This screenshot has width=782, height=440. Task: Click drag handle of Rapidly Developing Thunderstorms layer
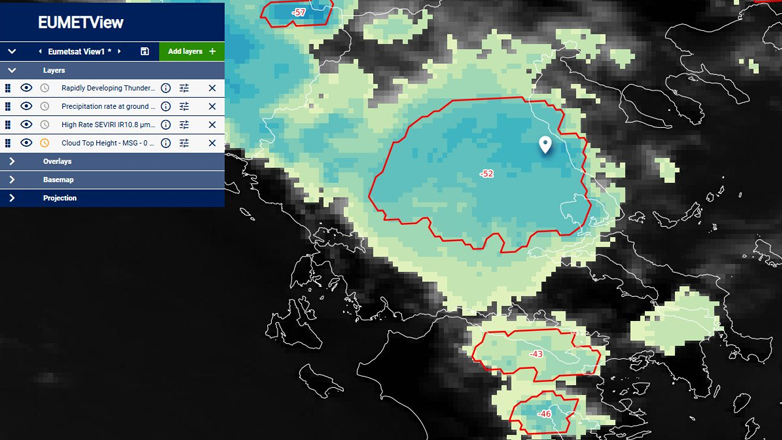click(8, 88)
